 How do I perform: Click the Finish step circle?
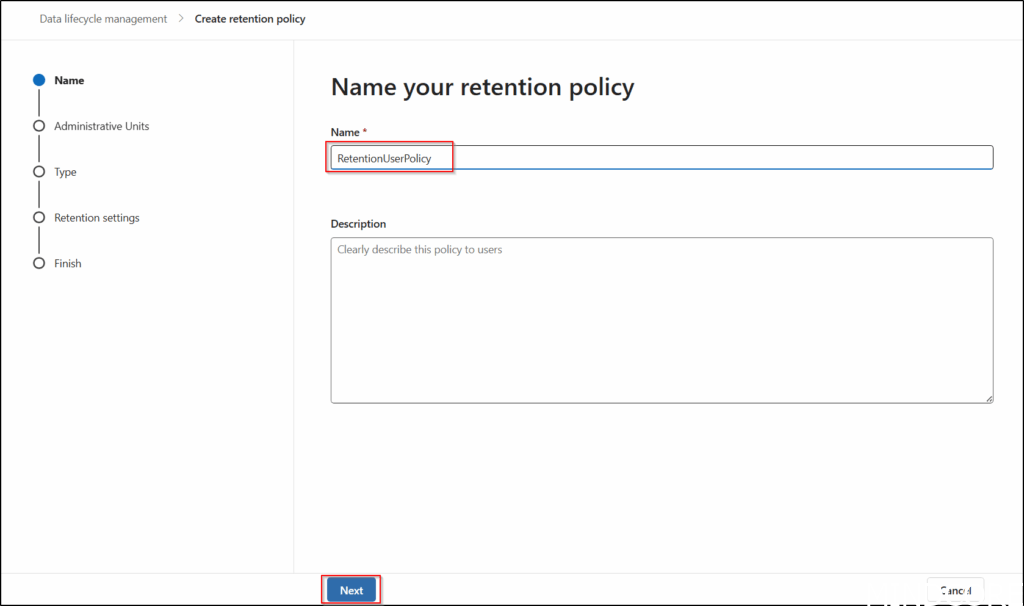39,264
